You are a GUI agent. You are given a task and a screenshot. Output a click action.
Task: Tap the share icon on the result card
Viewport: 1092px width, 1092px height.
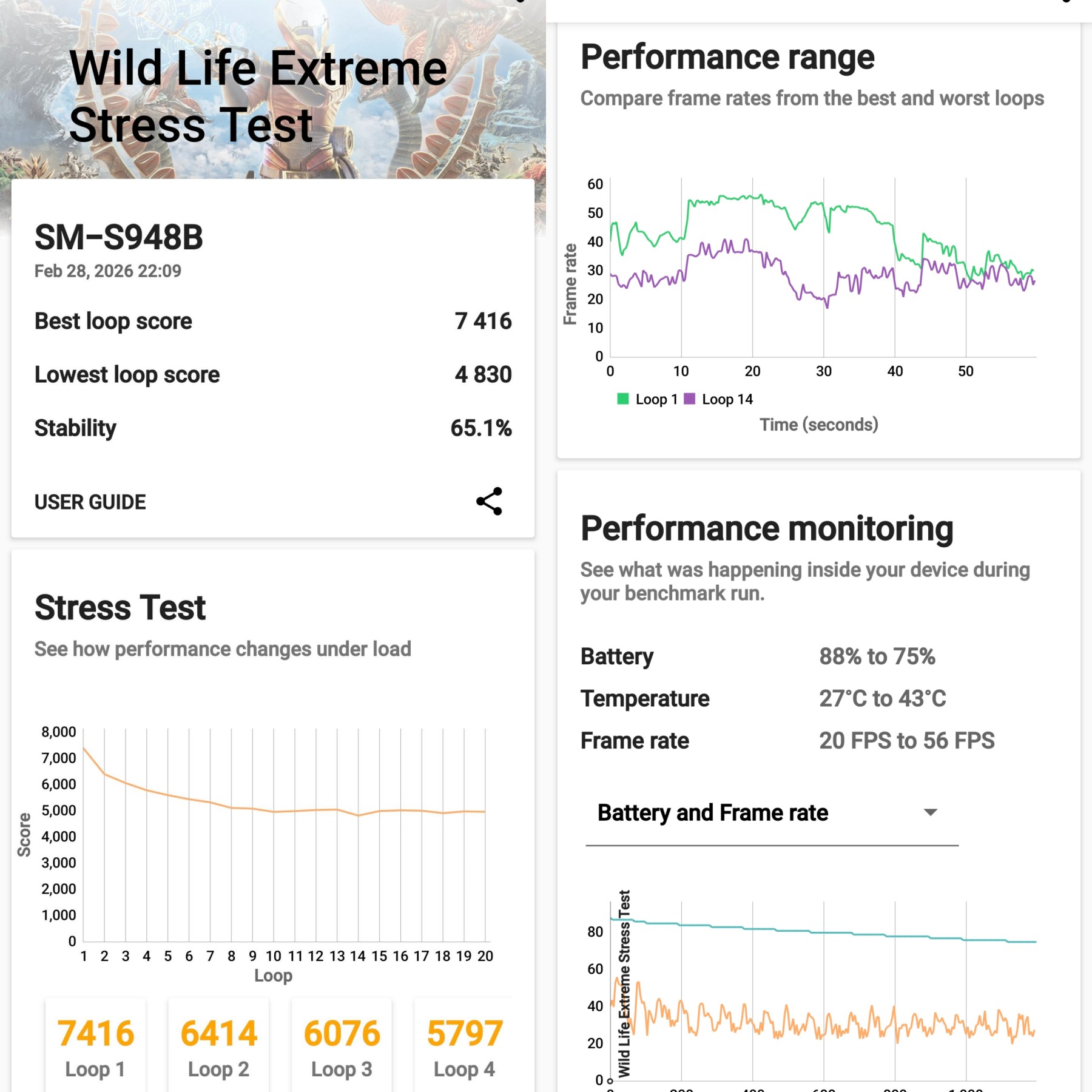click(x=489, y=502)
